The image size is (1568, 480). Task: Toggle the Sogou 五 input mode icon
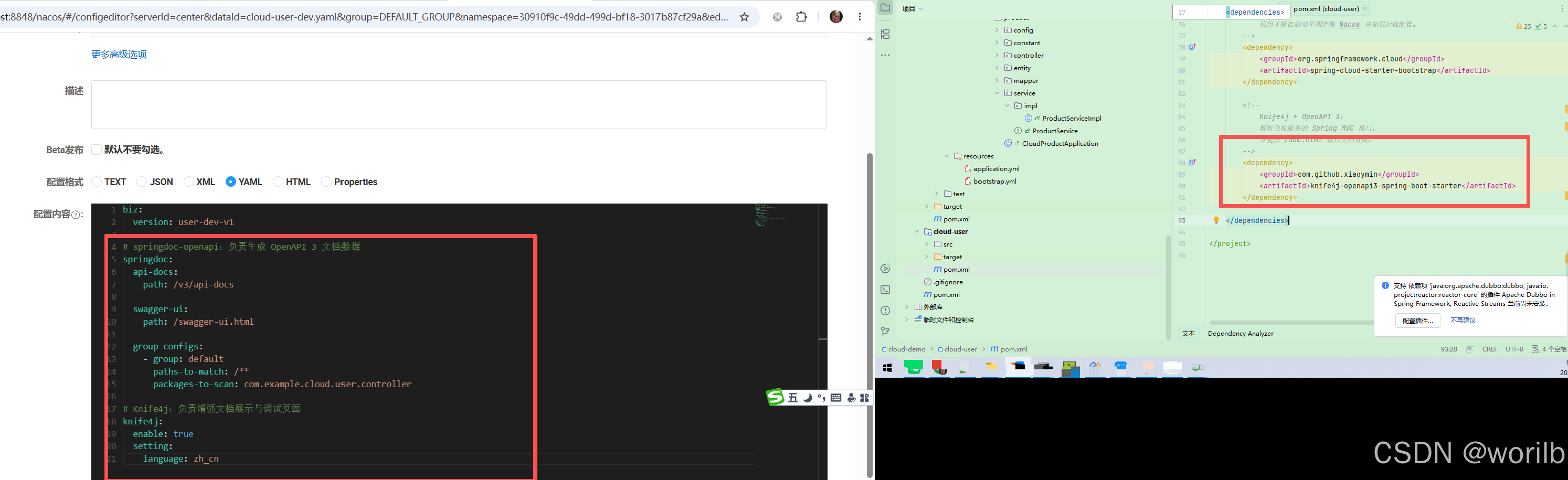click(792, 398)
